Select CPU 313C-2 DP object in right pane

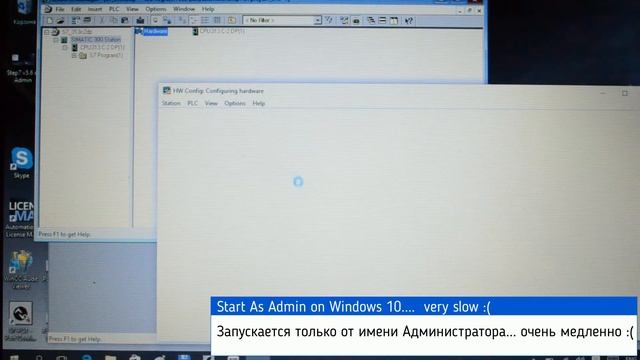pyautogui.click(x=219, y=31)
